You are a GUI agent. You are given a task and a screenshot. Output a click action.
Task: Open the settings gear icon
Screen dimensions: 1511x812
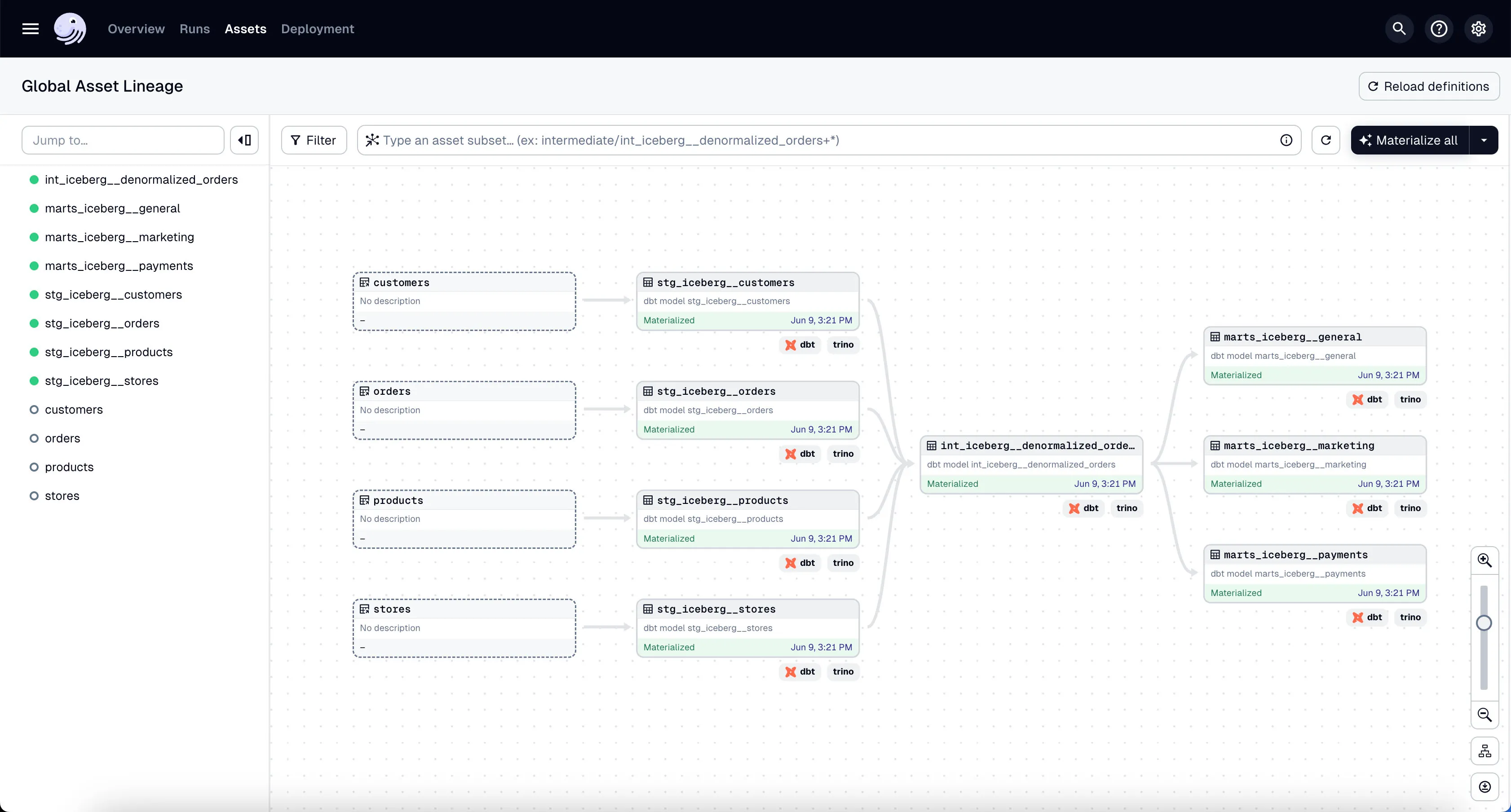(1478, 29)
